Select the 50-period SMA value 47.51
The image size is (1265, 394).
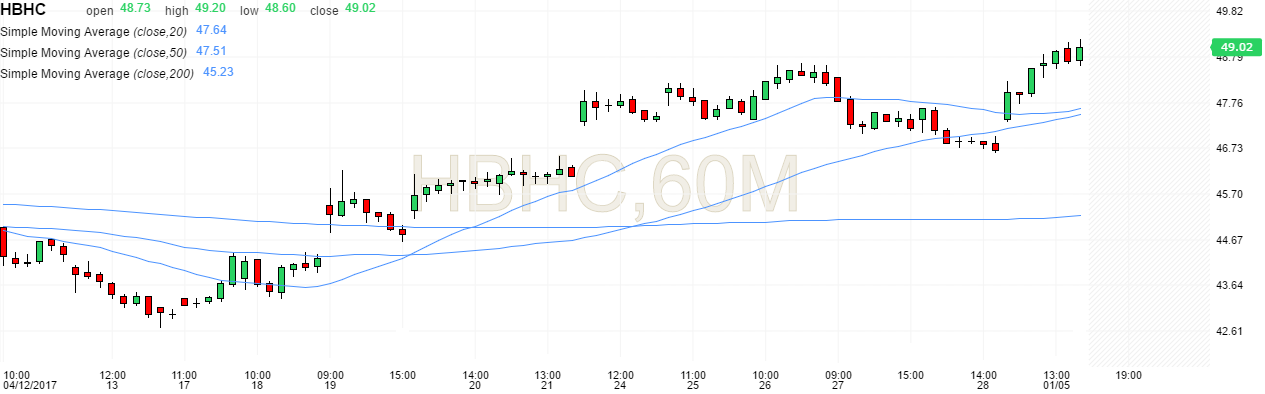(x=210, y=51)
